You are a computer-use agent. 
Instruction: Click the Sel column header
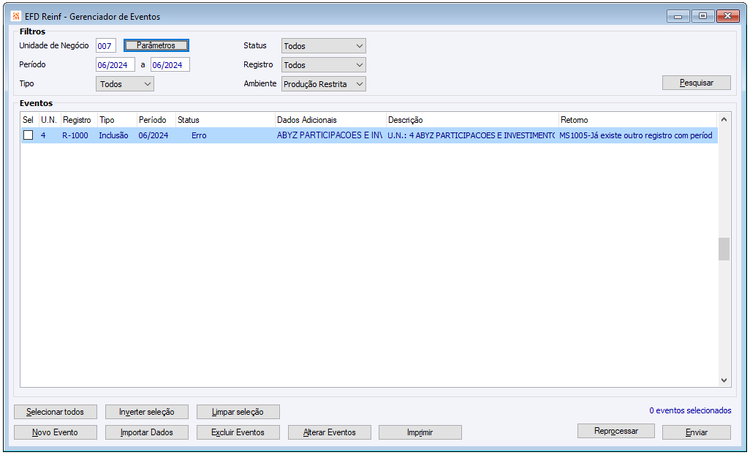(x=30, y=120)
